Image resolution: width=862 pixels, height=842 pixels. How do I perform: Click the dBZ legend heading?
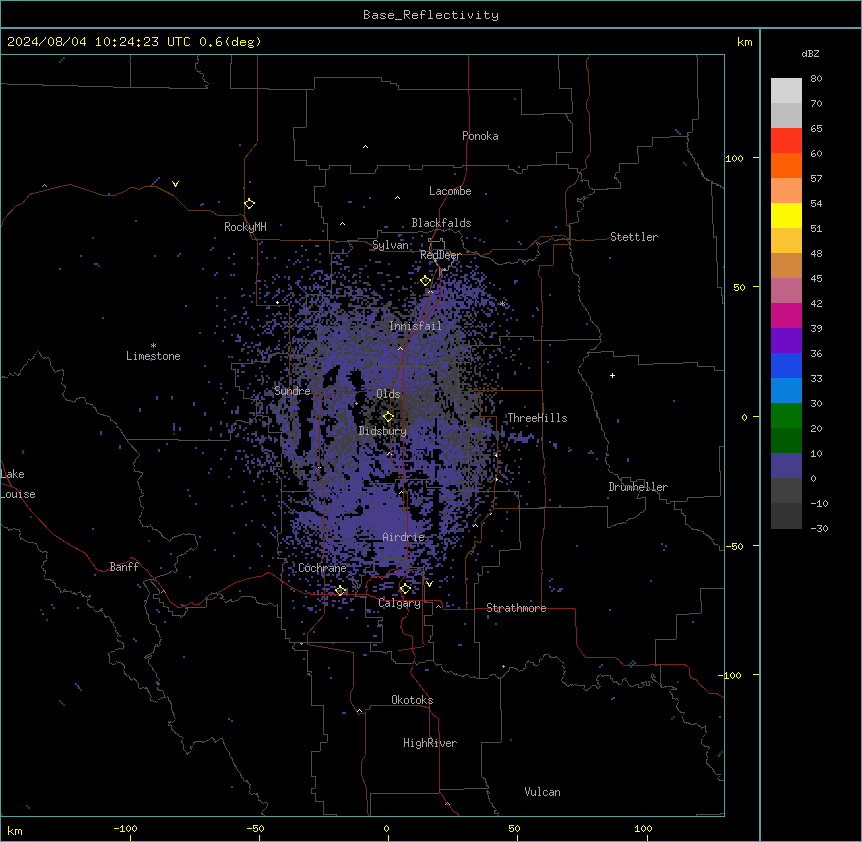point(810,54)
